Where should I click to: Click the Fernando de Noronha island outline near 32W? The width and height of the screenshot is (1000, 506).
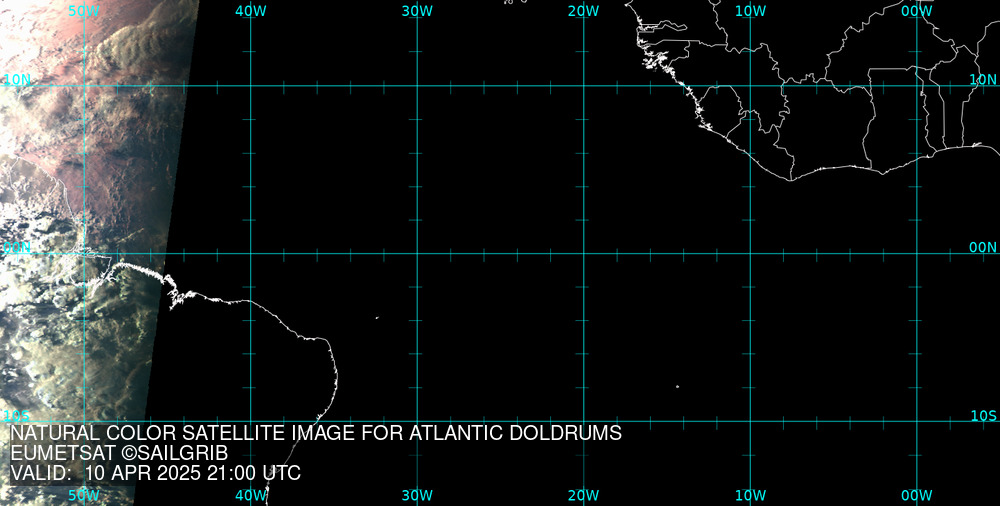click(x=377, y=317)
